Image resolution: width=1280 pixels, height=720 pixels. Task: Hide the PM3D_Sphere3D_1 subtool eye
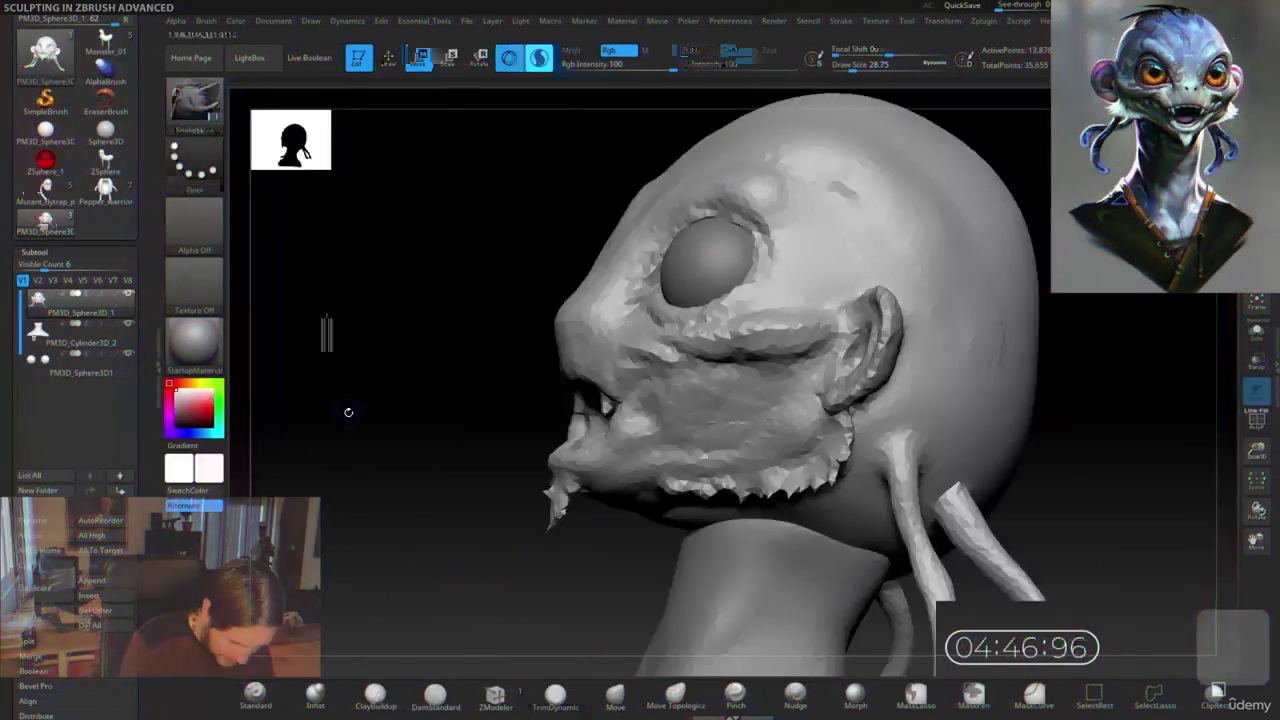click(x=128, y=294)
